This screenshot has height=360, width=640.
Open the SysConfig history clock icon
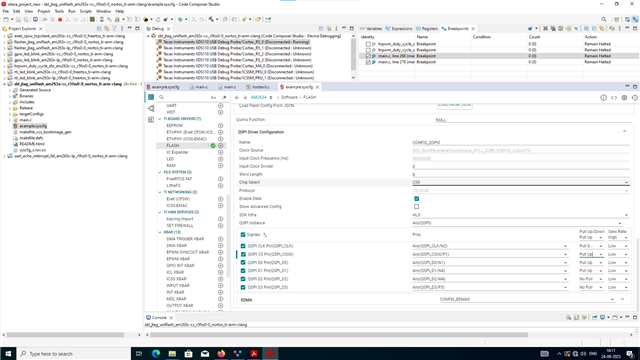(635, 98)
